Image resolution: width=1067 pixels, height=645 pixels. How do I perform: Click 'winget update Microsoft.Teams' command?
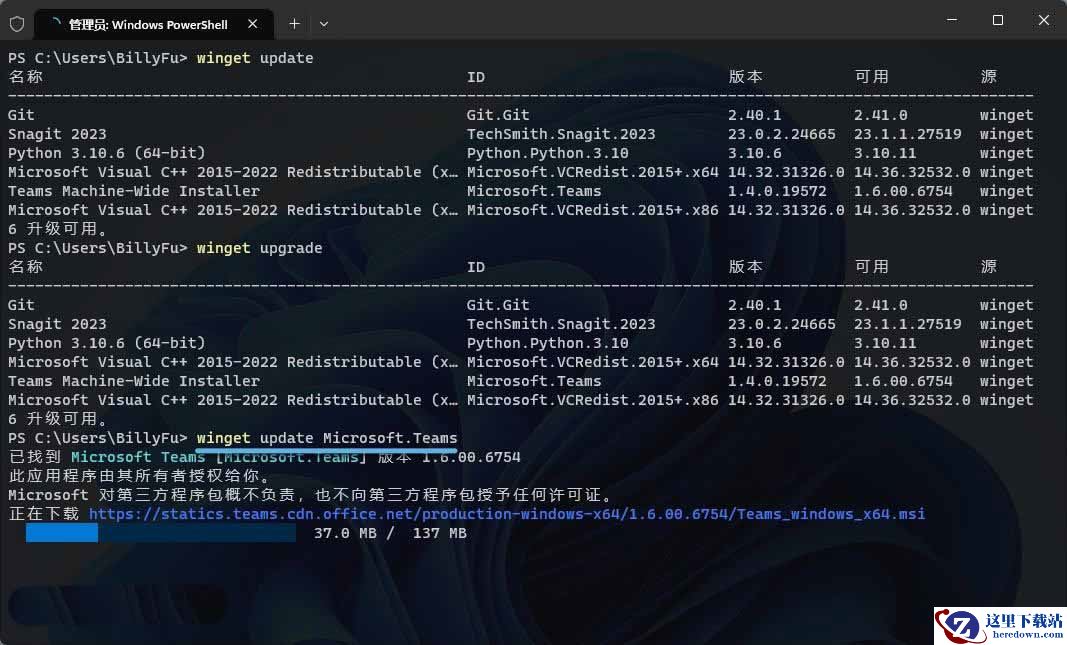327,437
